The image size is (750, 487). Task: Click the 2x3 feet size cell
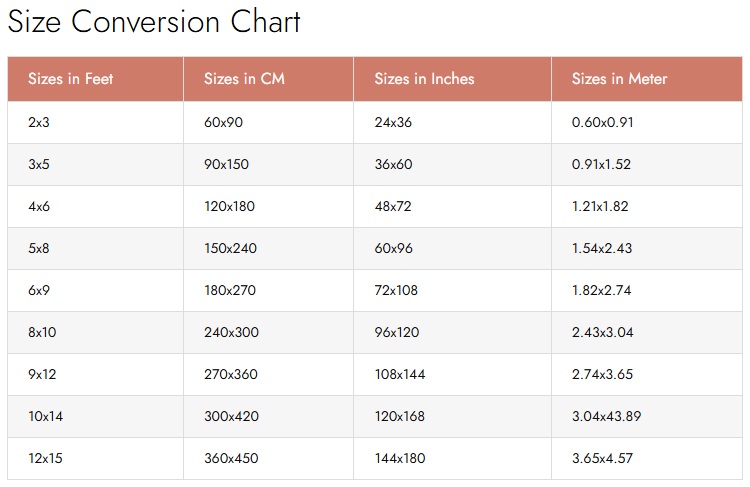[95, 122]
